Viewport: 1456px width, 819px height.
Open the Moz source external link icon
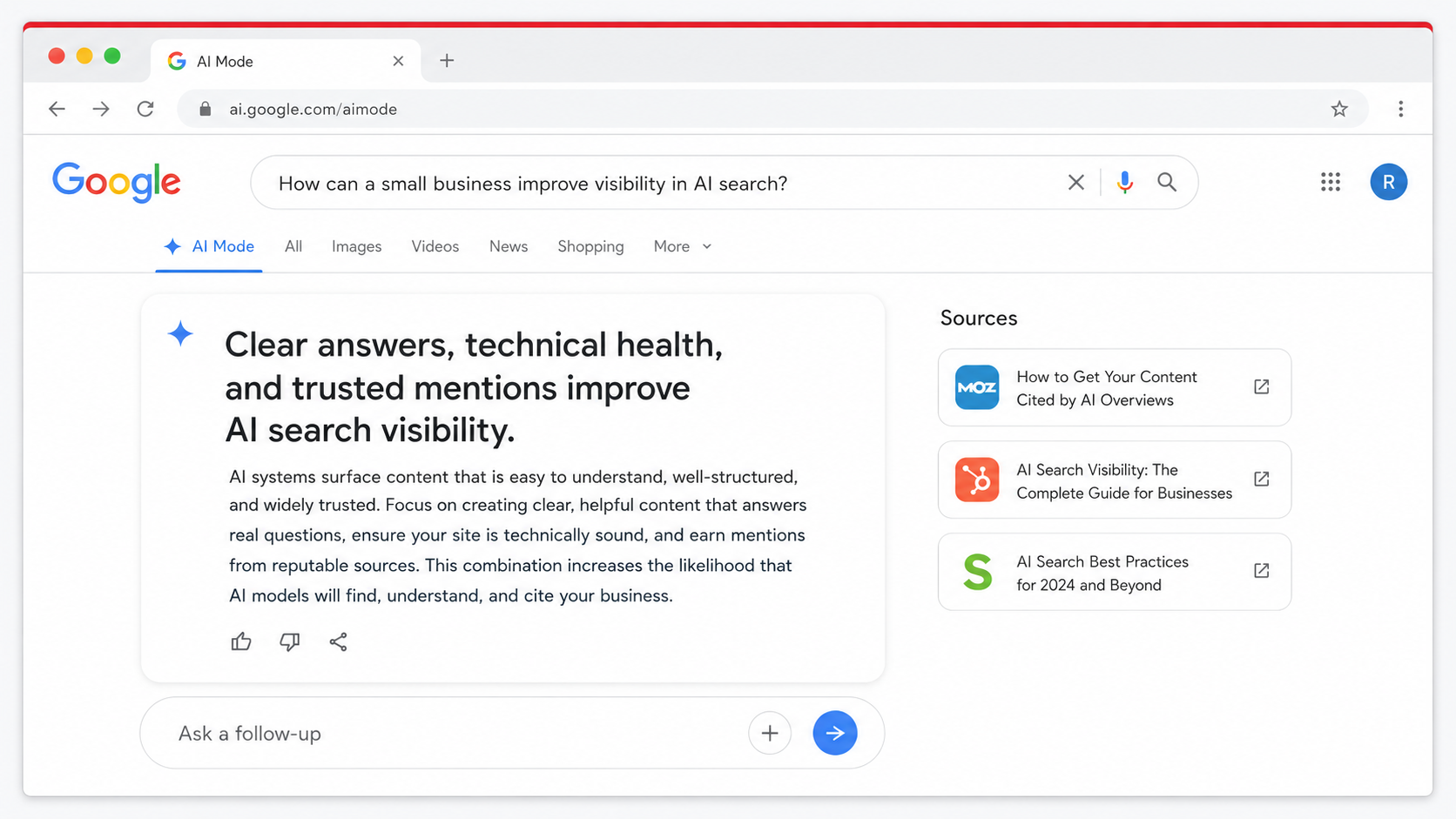pos(1261,386)
